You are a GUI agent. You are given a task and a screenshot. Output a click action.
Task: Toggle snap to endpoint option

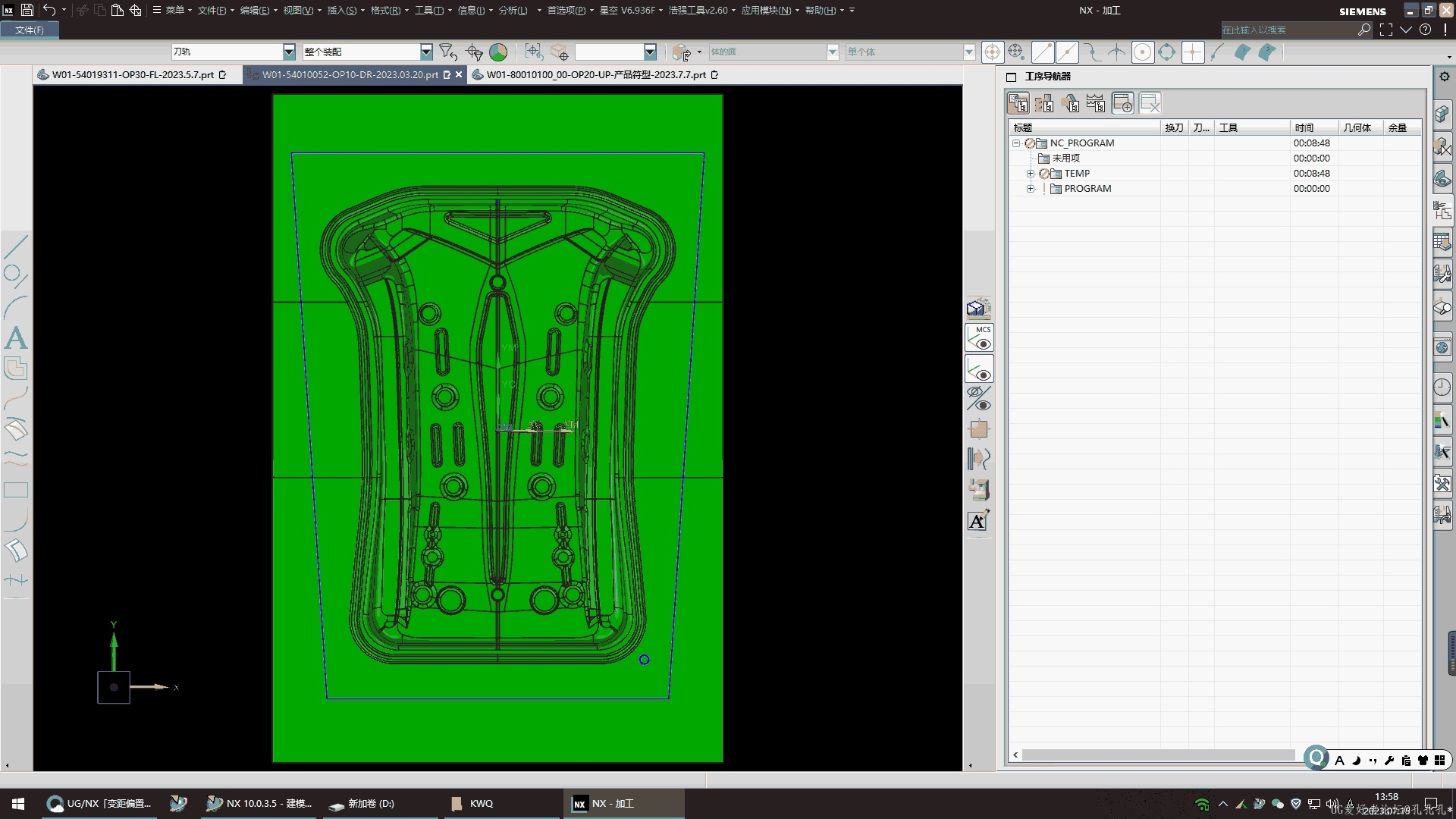click(x=1043, y=52)
